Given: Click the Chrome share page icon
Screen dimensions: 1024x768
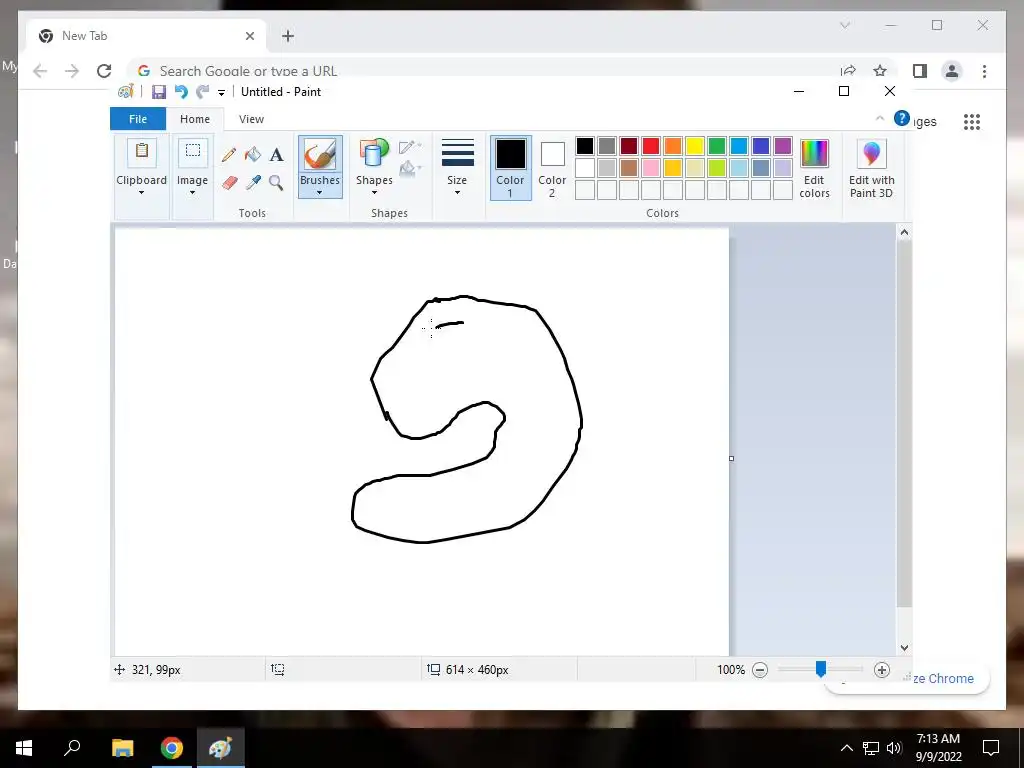Looking at the screenshot, I should click(x=848, y=71).
